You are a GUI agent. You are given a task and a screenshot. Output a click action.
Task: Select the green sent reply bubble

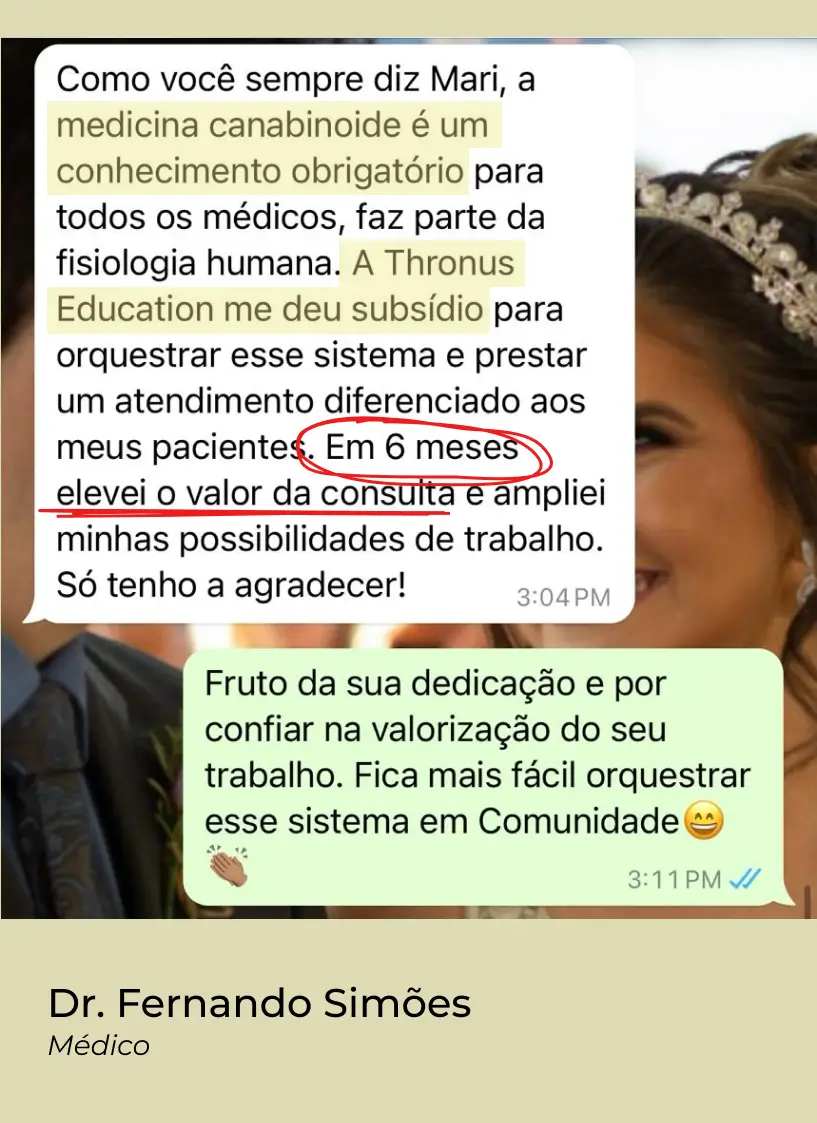488,776
